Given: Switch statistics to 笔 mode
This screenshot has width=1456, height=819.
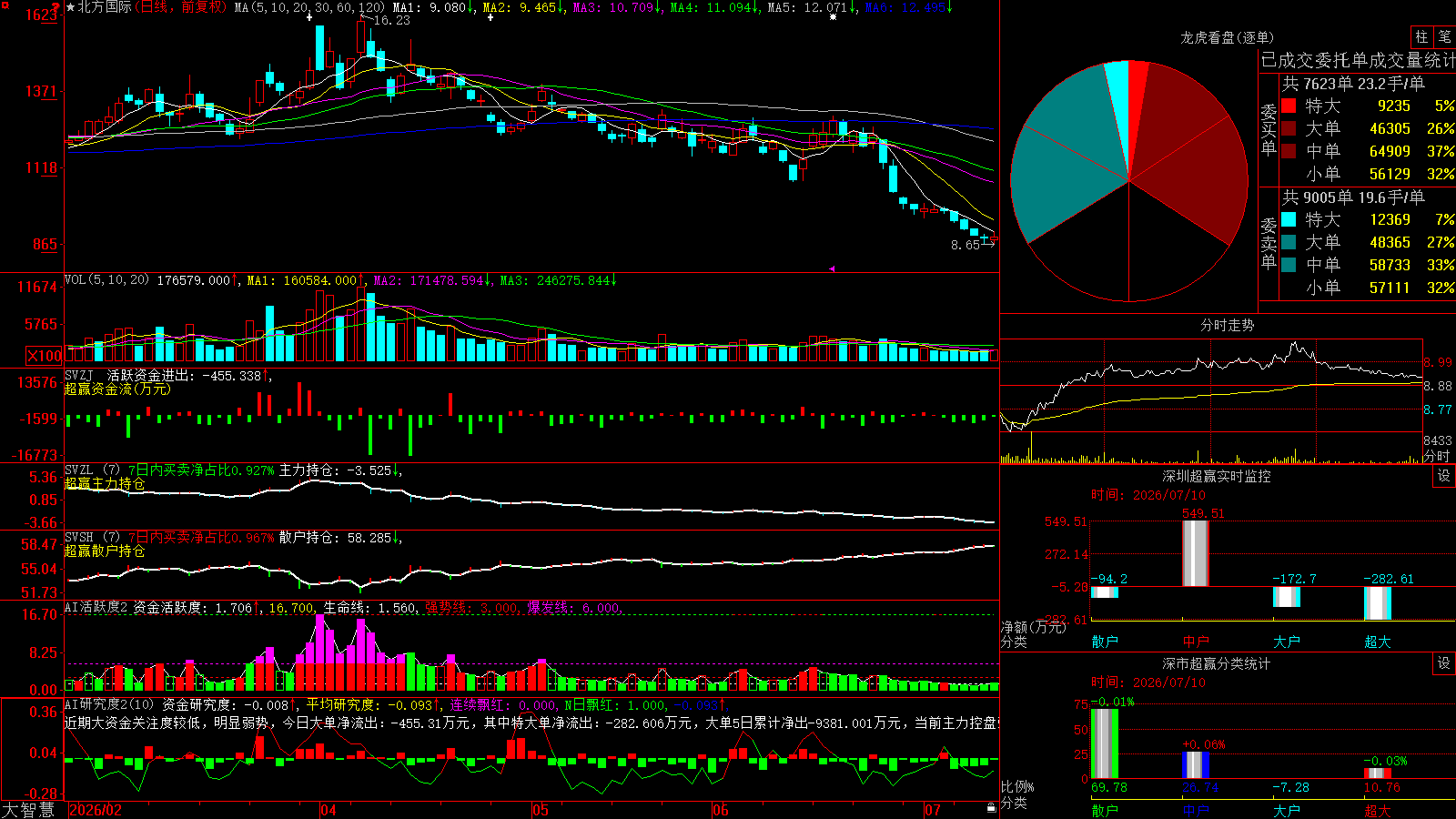Looking at the screenshot, I should 1444,36.
